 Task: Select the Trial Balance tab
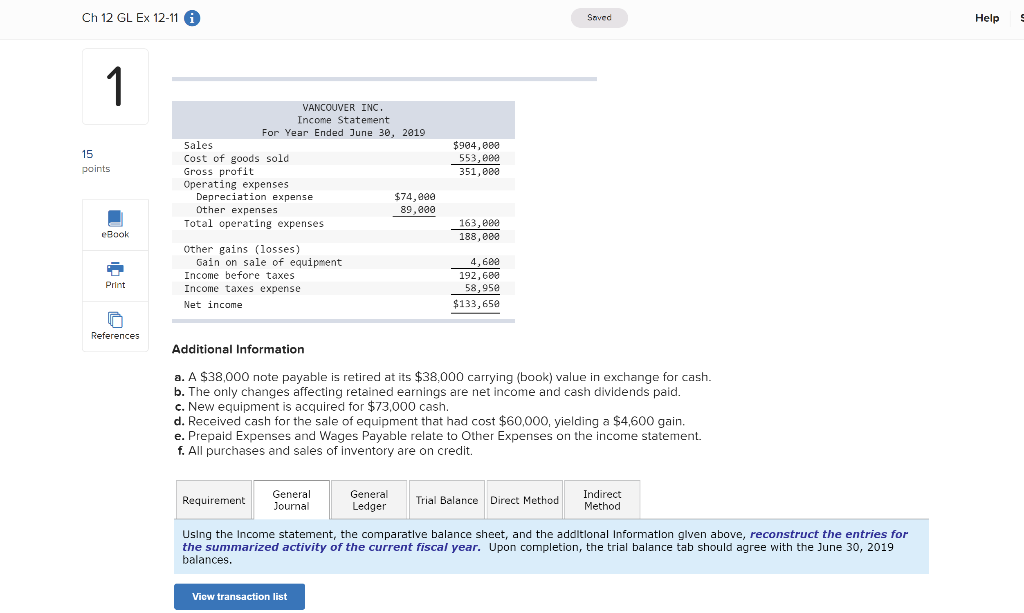[x=446, y=499]
